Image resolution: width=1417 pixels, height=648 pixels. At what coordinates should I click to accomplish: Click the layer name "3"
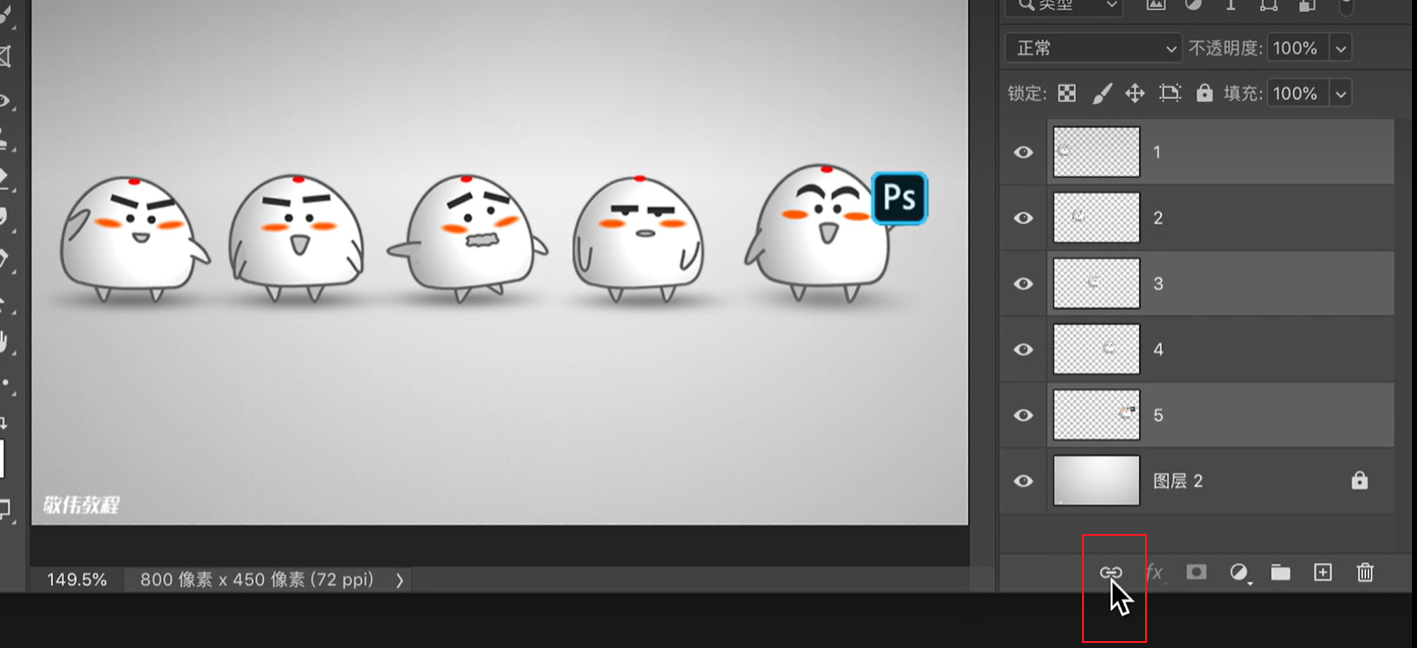tap(1158, 284)
